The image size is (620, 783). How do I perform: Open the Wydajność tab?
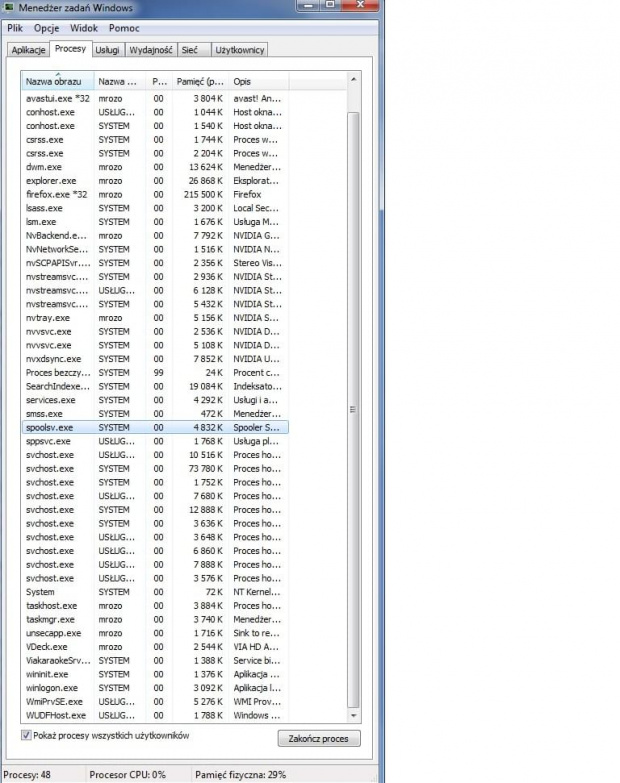tap(151, 50)
